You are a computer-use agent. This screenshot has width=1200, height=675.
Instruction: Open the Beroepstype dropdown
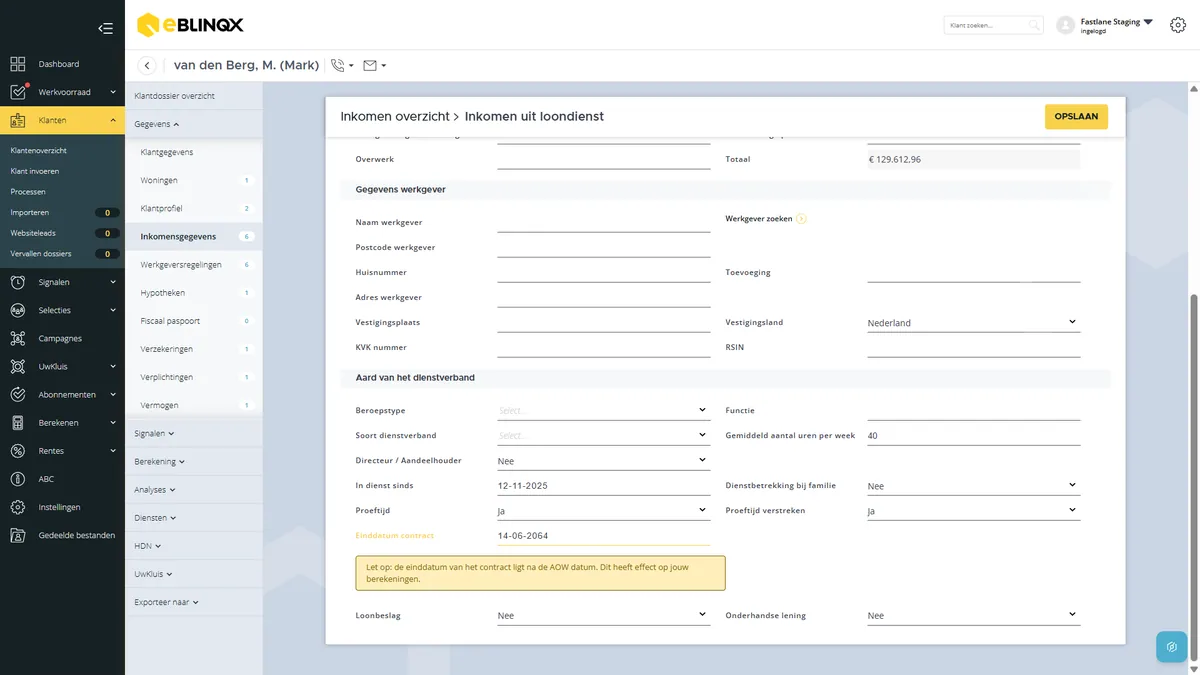(604, 410)
